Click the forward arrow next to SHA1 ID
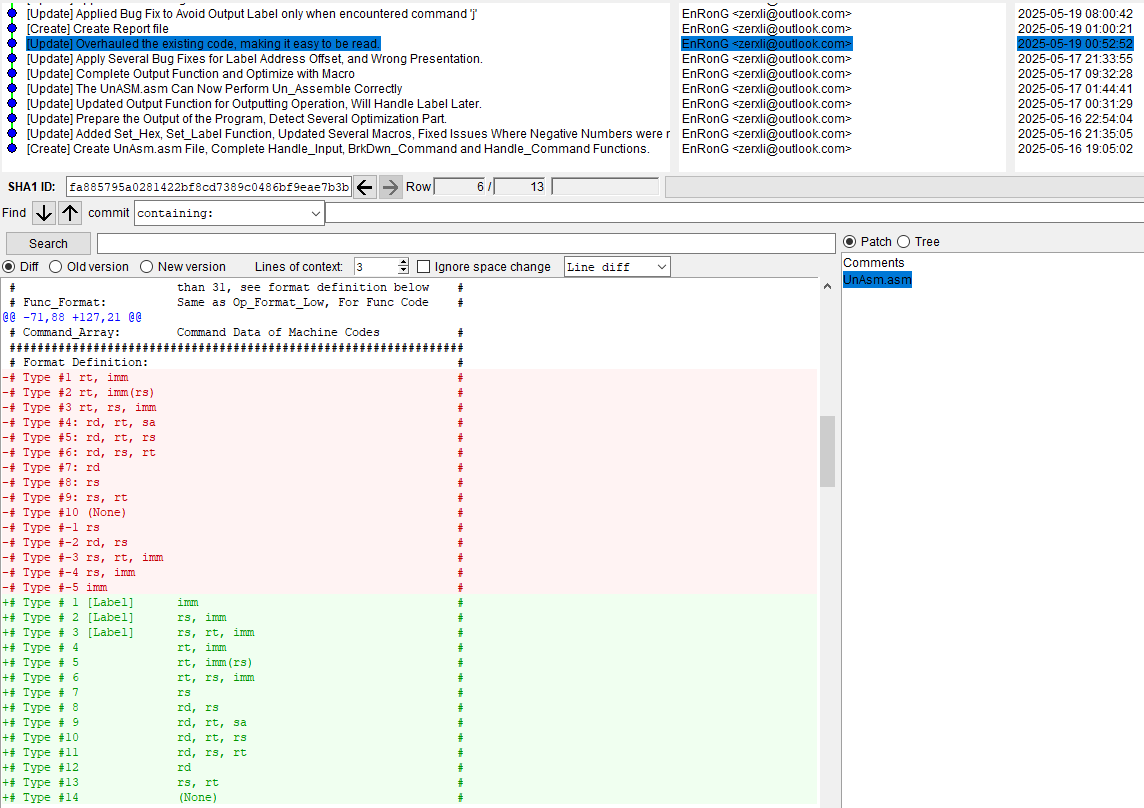The image size is (1144, 808). click(391, 187)
